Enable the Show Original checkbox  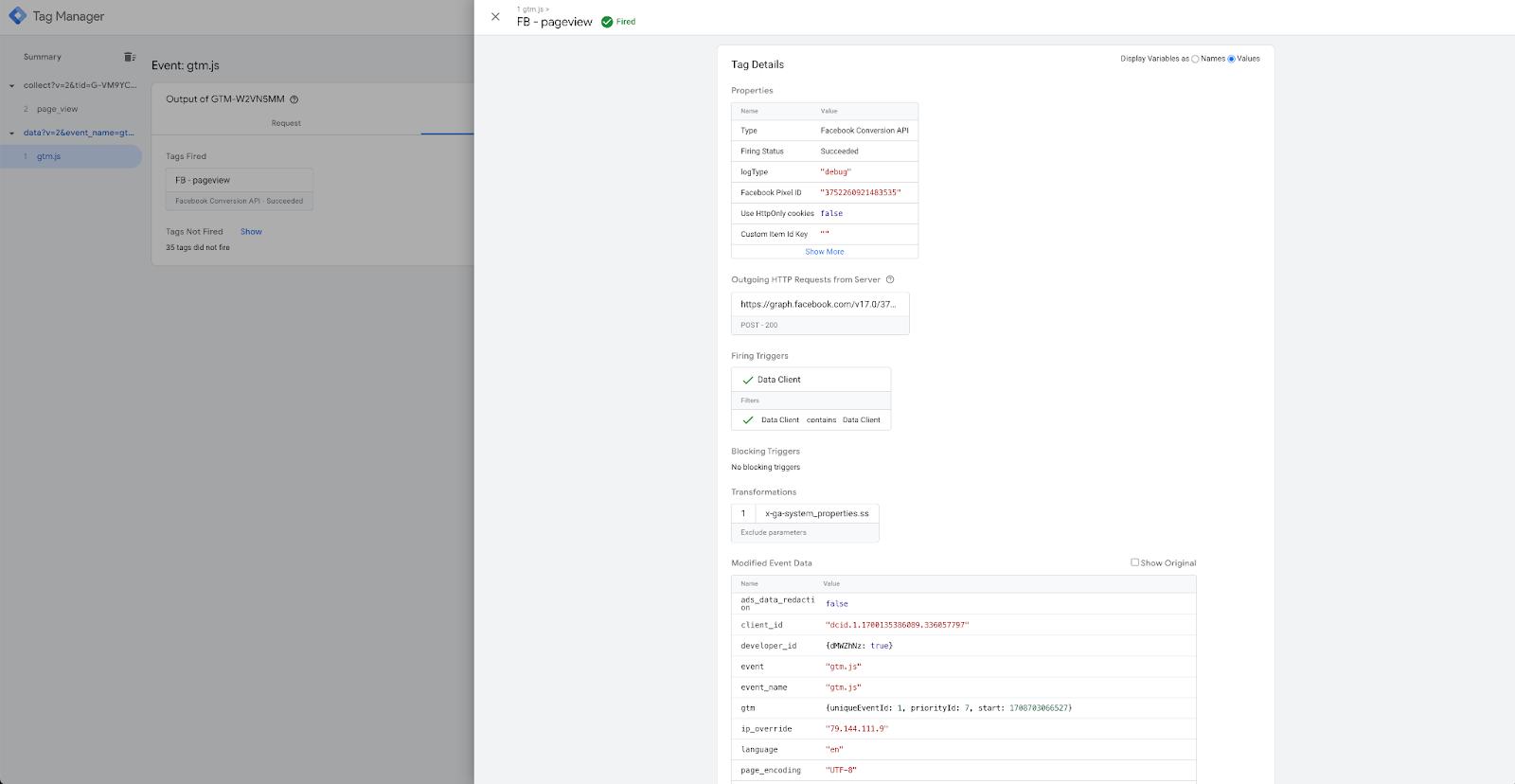coord(1134,562)
